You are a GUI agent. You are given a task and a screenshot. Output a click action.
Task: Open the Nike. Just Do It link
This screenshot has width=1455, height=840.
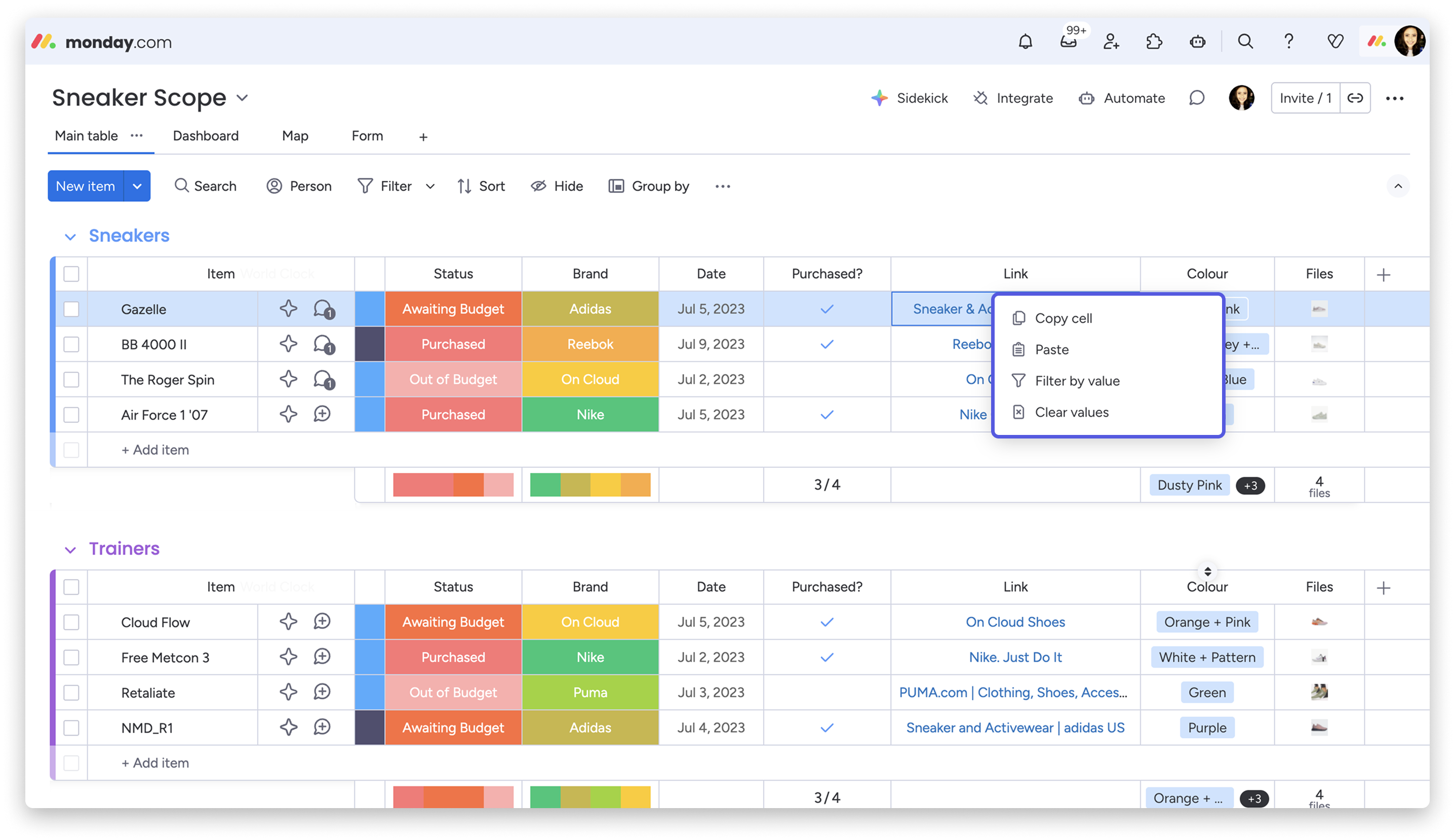tap(1015, 657)
